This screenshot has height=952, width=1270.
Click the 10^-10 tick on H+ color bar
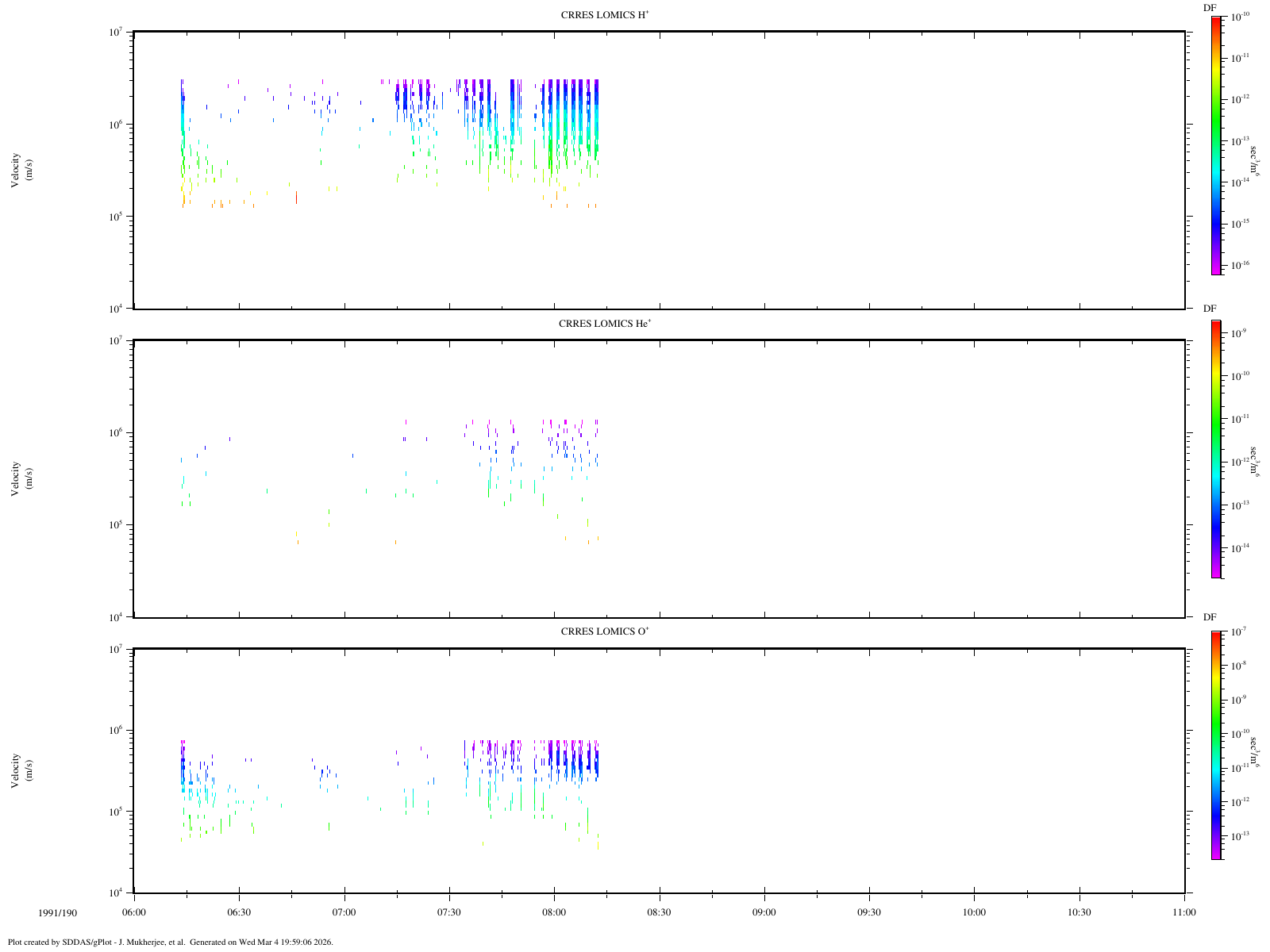pos(1241,17)
